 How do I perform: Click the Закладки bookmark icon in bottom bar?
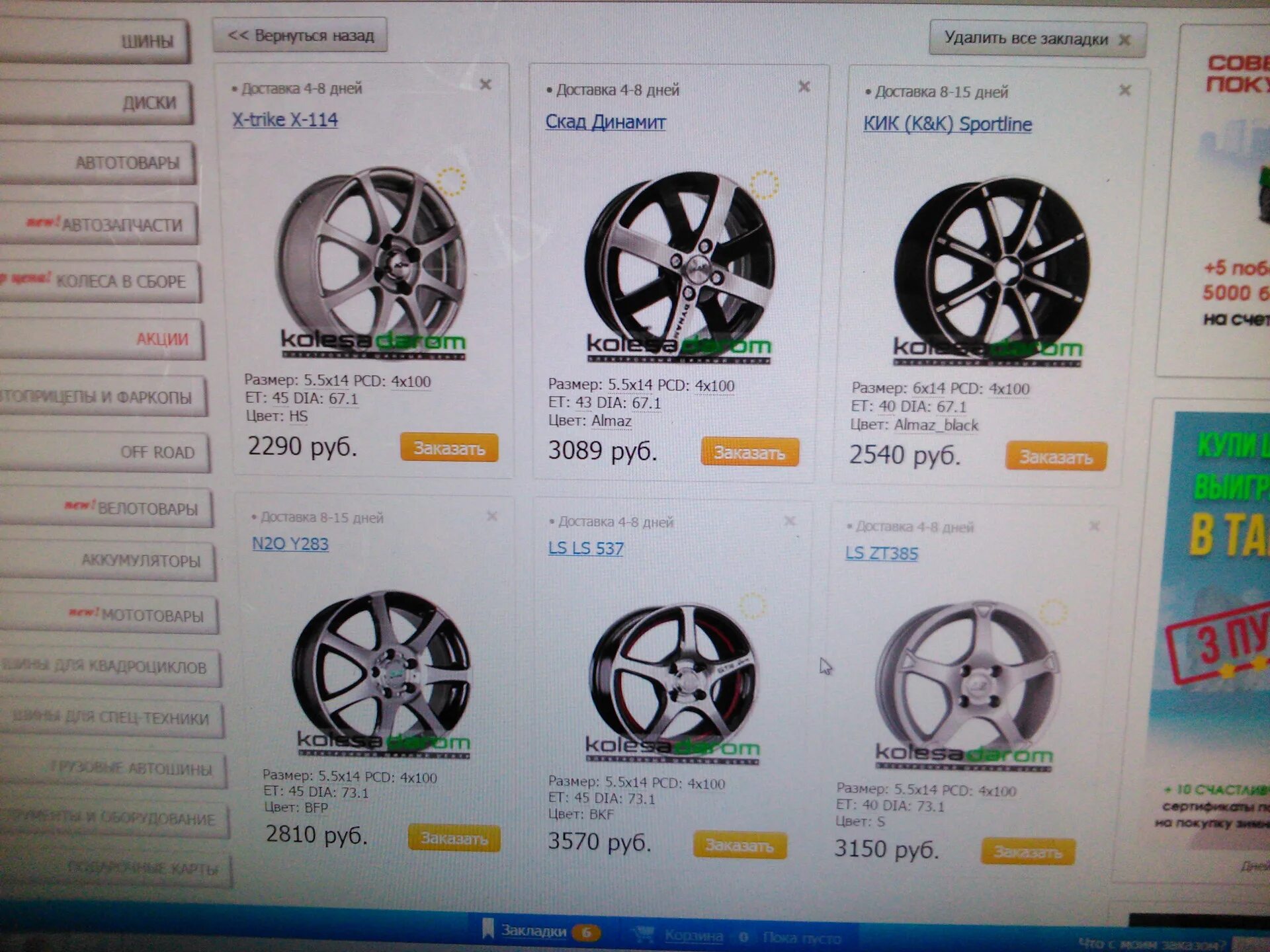point(488,930)
